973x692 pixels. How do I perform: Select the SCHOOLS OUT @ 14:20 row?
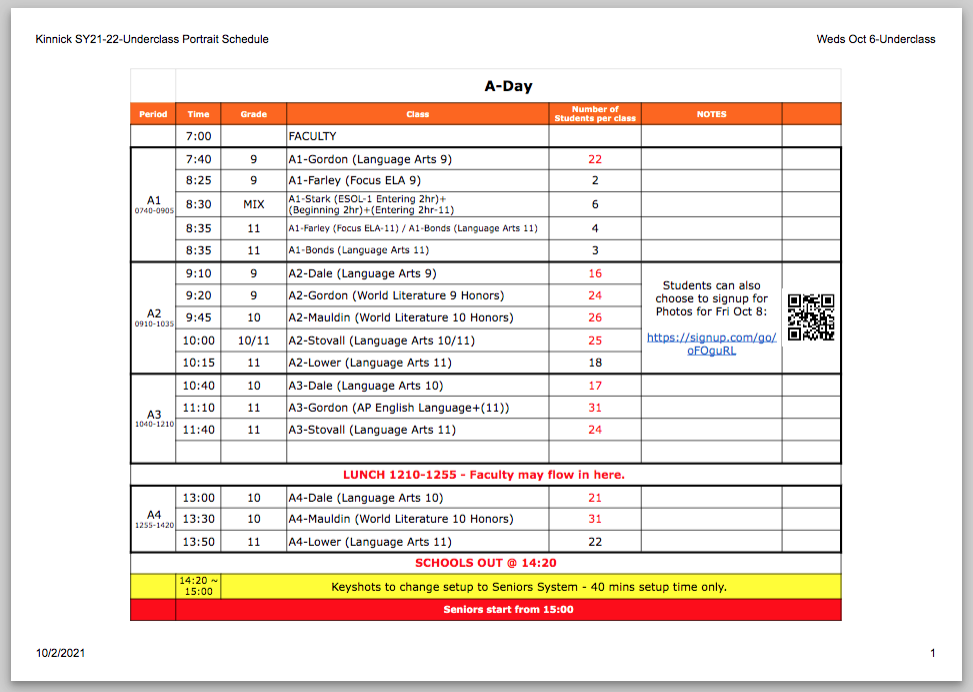484,563
